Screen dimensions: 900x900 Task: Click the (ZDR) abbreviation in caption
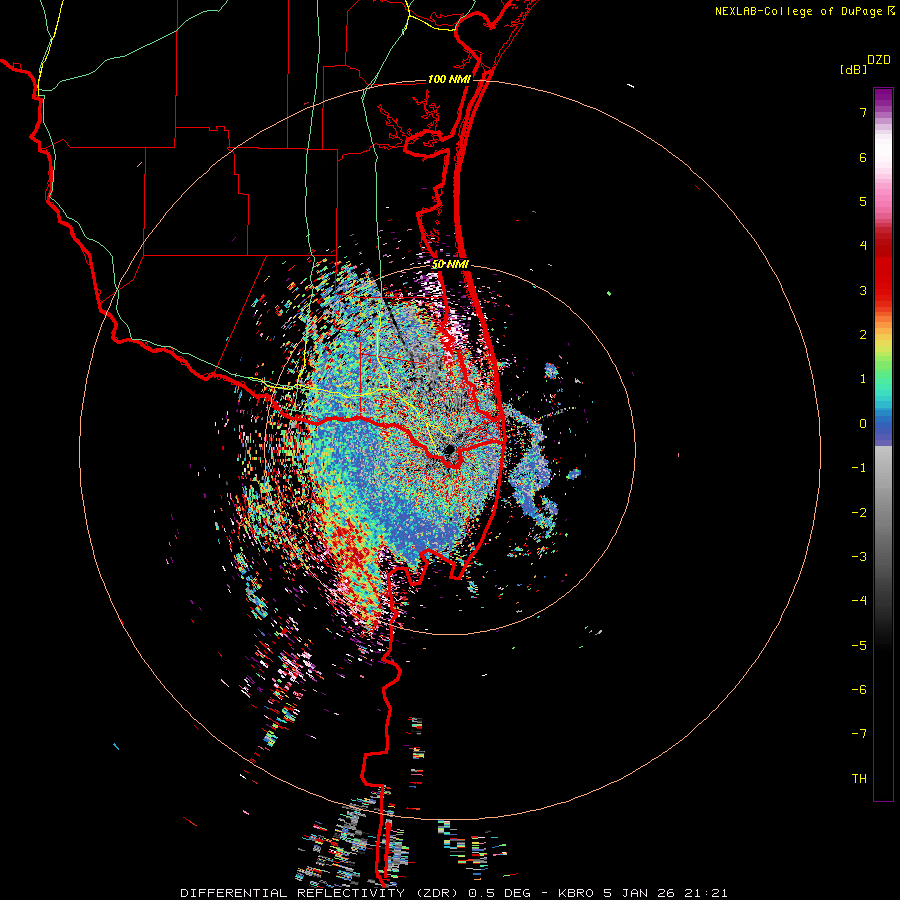point(435,893)
